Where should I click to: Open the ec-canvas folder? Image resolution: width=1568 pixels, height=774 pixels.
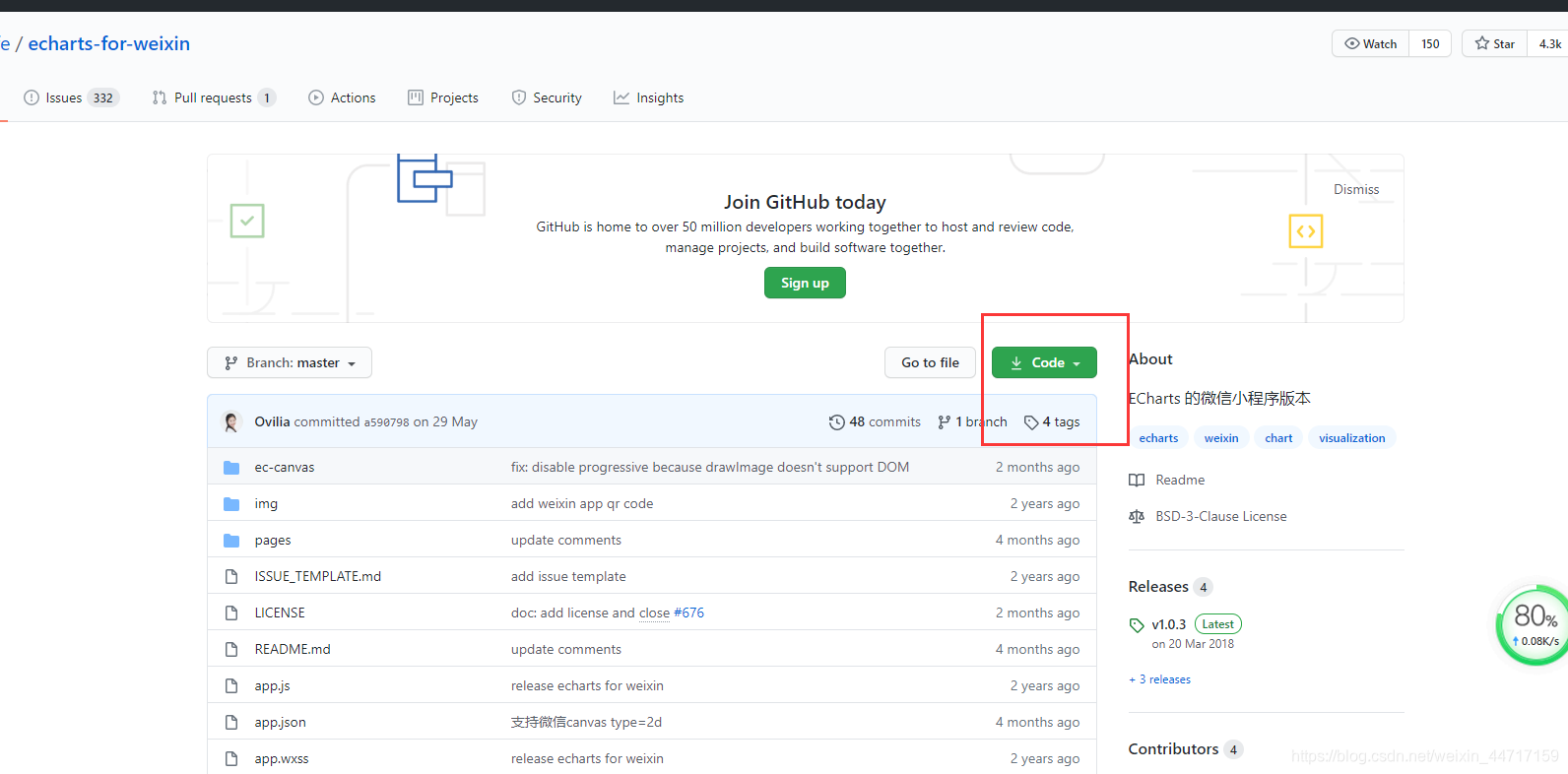pos(285,467)
